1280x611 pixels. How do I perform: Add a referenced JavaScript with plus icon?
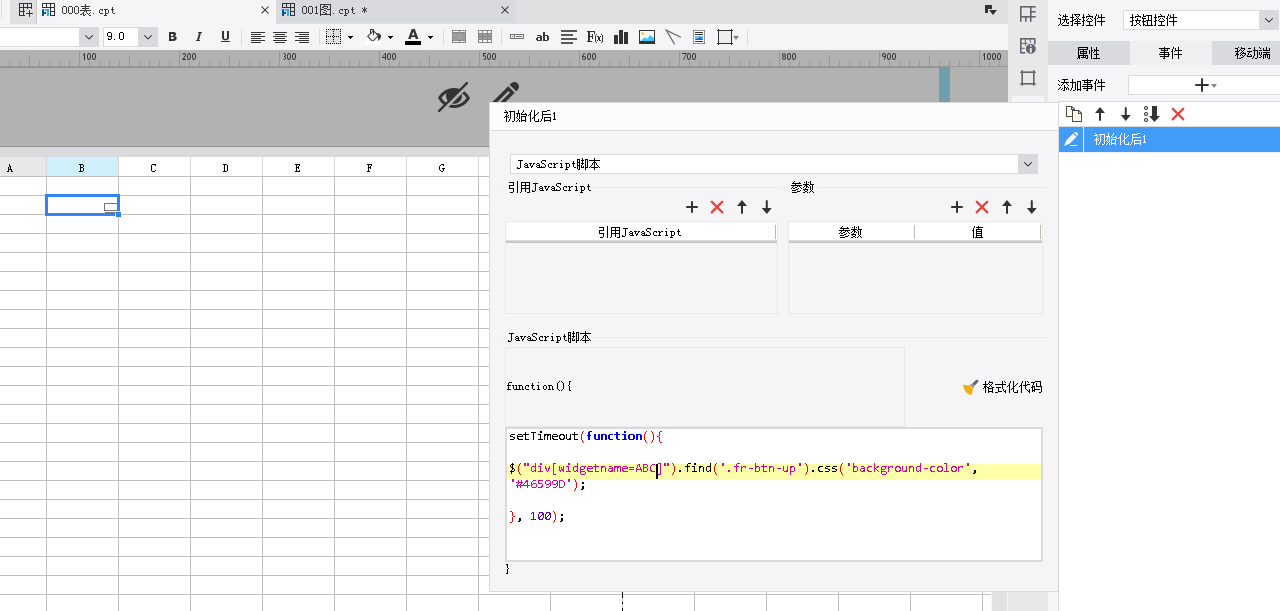pyautogui.click(x=692, y=207)
